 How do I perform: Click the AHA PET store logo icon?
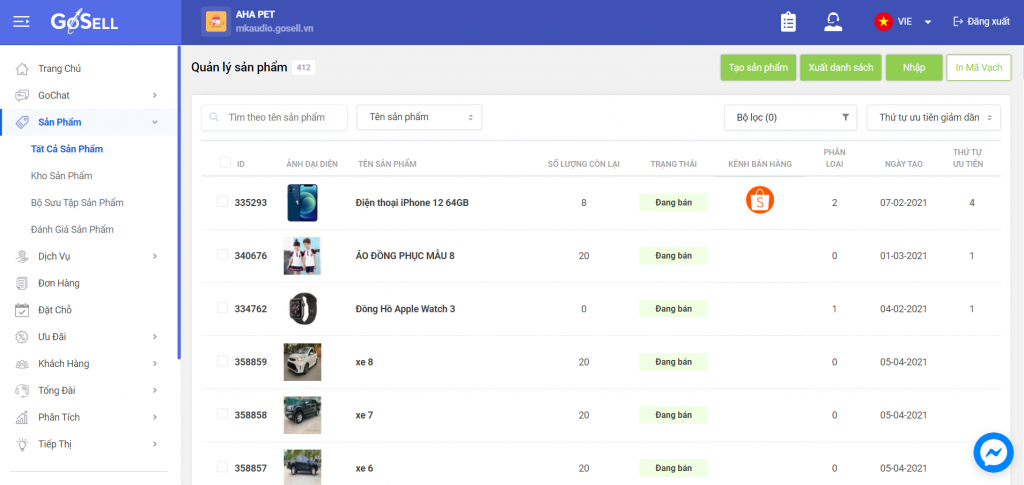216,22
